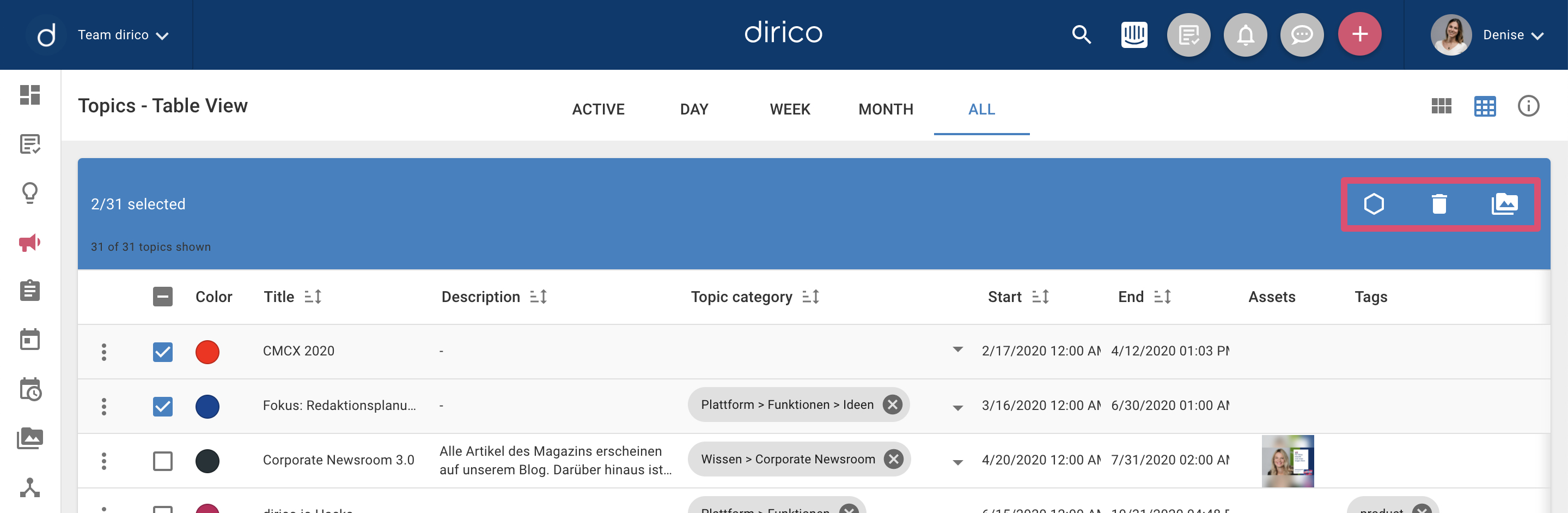Uncheck the Fokus: Redaktionsplanung row checkbox
The height and width of the screenshot is (513, 1568).
[162, 406]
